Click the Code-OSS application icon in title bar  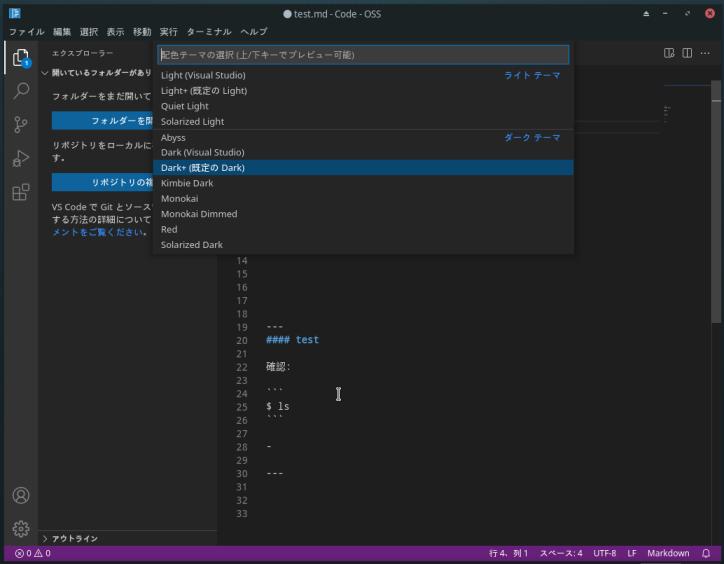[15, 13]
